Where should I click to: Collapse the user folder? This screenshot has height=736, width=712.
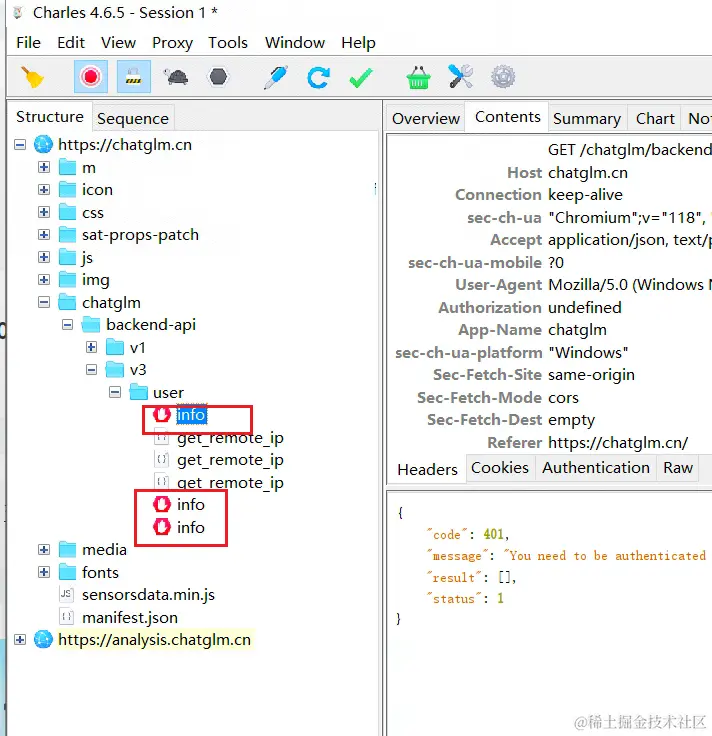pyautogui.click(x=115, y=392)
